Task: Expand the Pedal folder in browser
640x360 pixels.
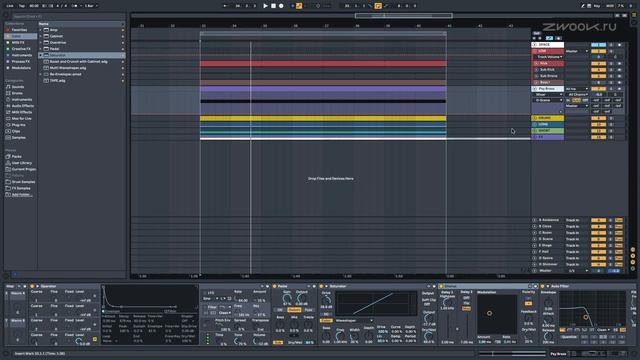Action: [41, 49]
